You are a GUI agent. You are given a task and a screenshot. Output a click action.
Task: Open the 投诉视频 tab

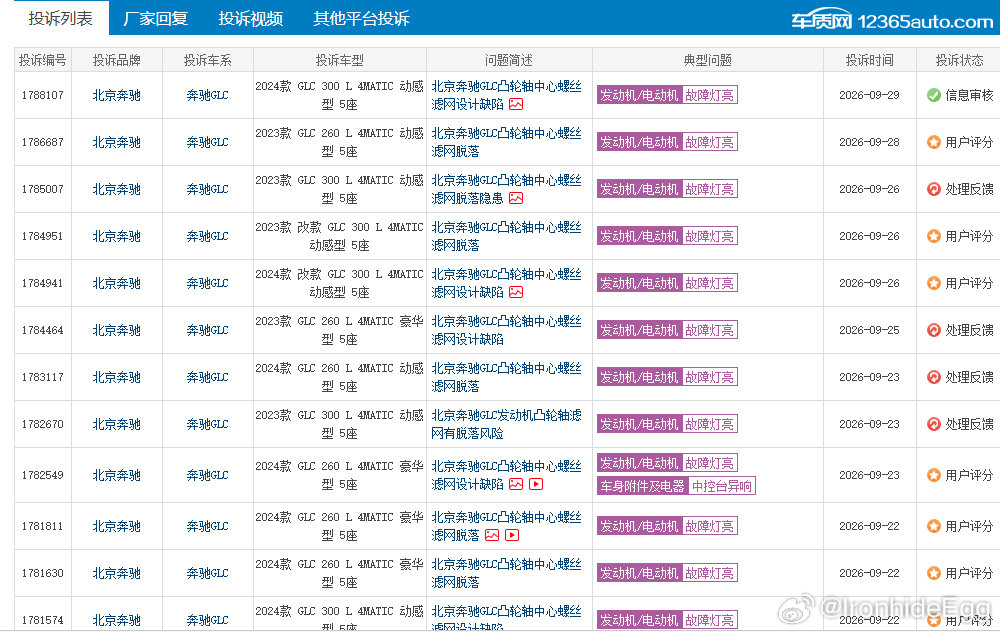(250, 18)
